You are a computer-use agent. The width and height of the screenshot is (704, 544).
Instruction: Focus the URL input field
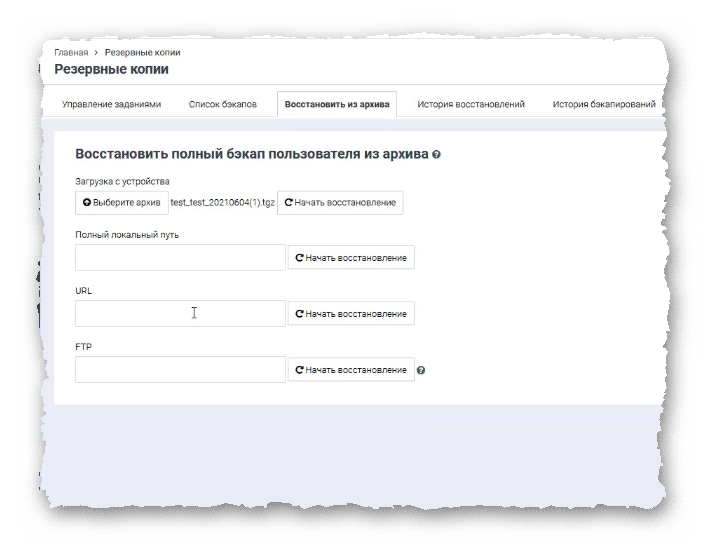180,313
